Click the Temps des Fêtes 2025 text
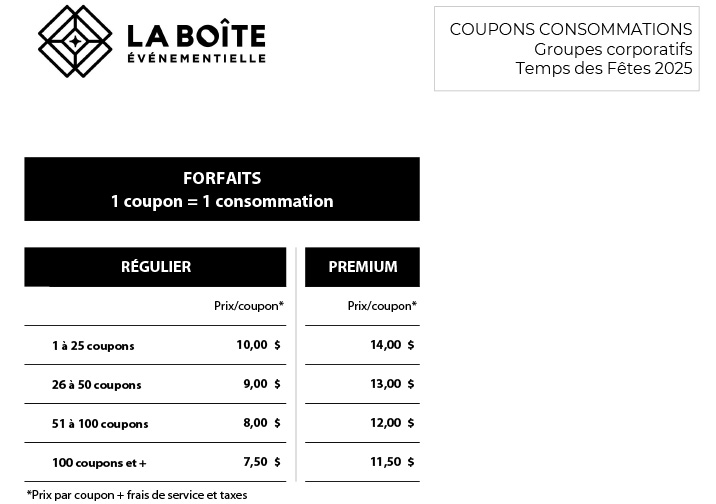This screenshot has width=716, height=504. pyautogui.click(x=603, y=69)
